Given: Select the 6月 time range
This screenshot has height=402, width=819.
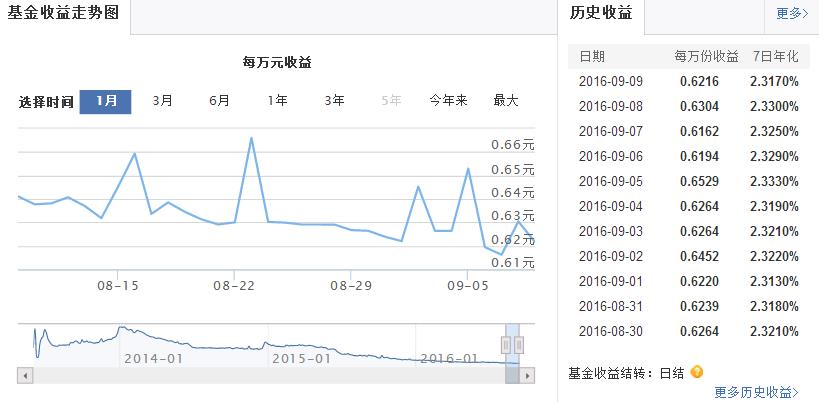Looking at the screenshot, I should 219,101.
